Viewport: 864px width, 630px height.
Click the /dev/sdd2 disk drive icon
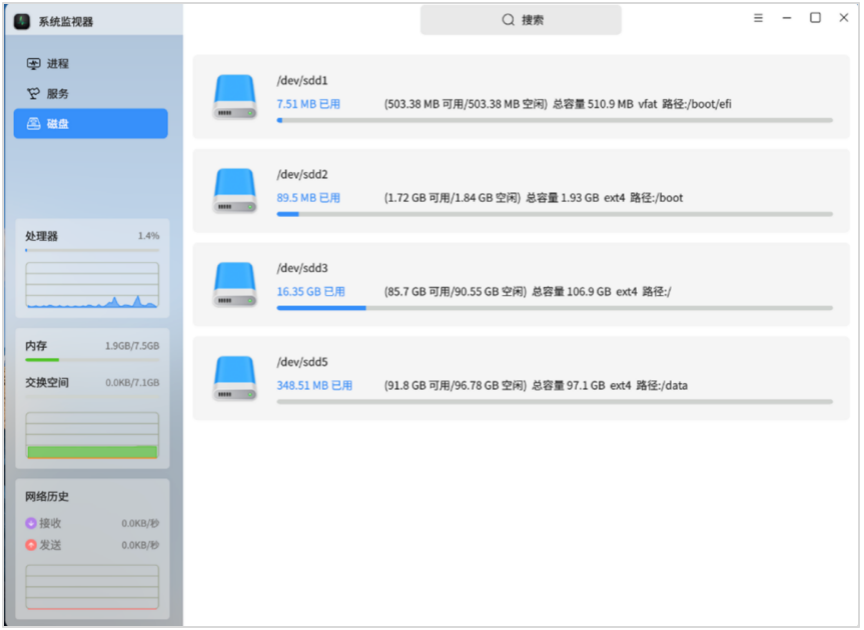(235, 190)
